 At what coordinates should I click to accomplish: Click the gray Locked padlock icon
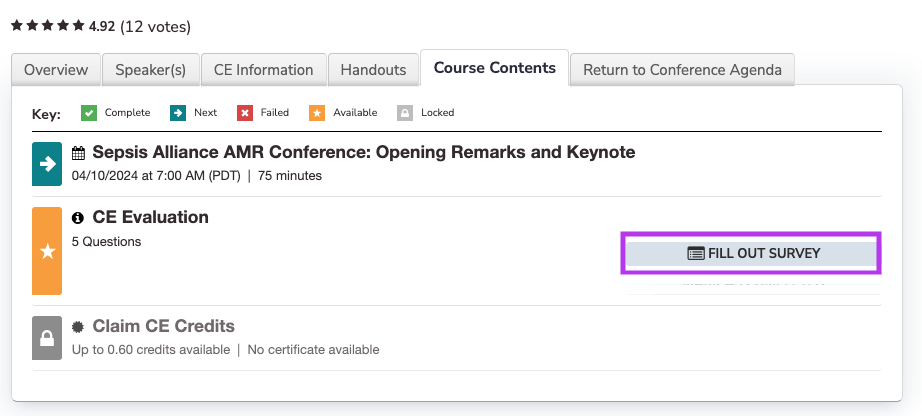click(47, 338)
